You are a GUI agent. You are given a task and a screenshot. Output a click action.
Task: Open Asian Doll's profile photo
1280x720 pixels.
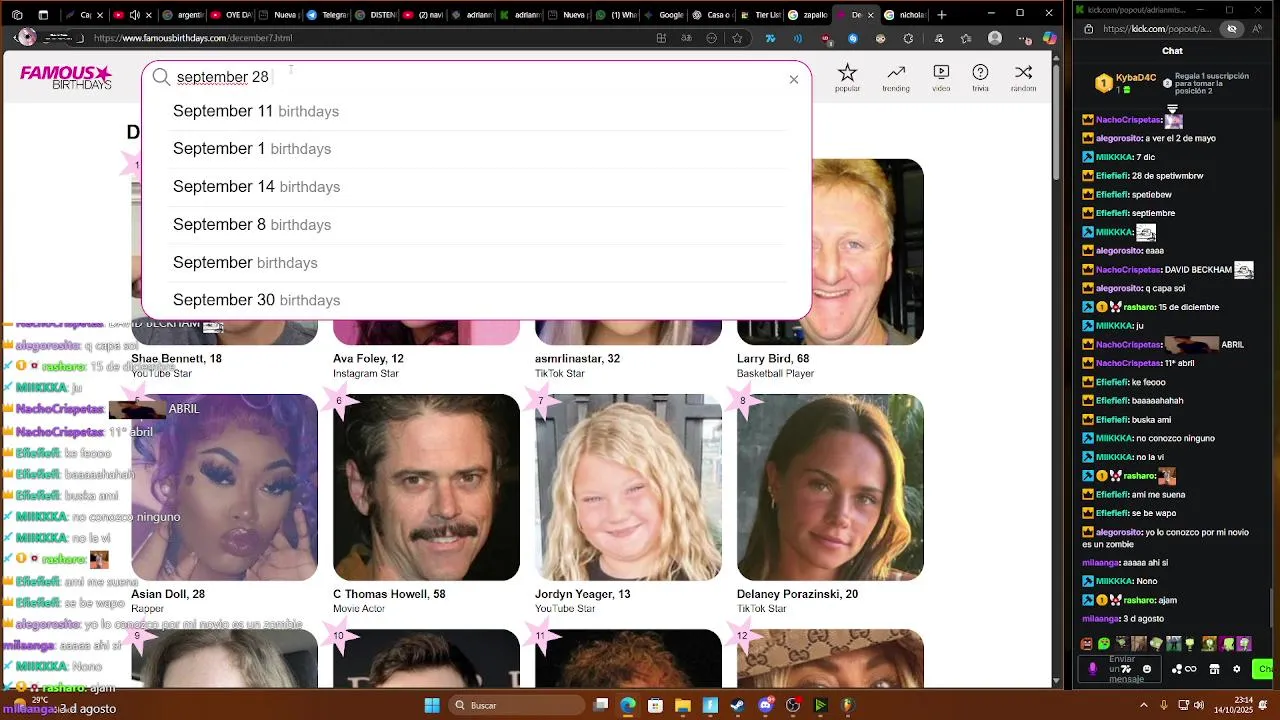[224, 487]
